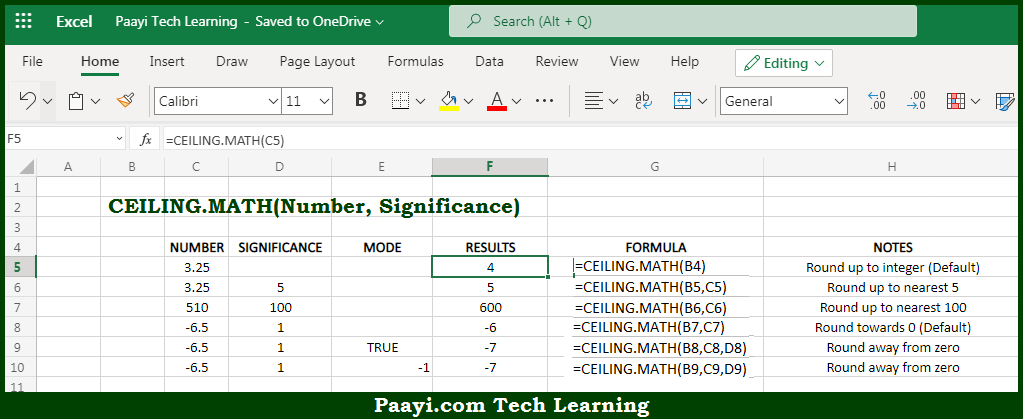Switch to the Home tab

click(100, 61)
